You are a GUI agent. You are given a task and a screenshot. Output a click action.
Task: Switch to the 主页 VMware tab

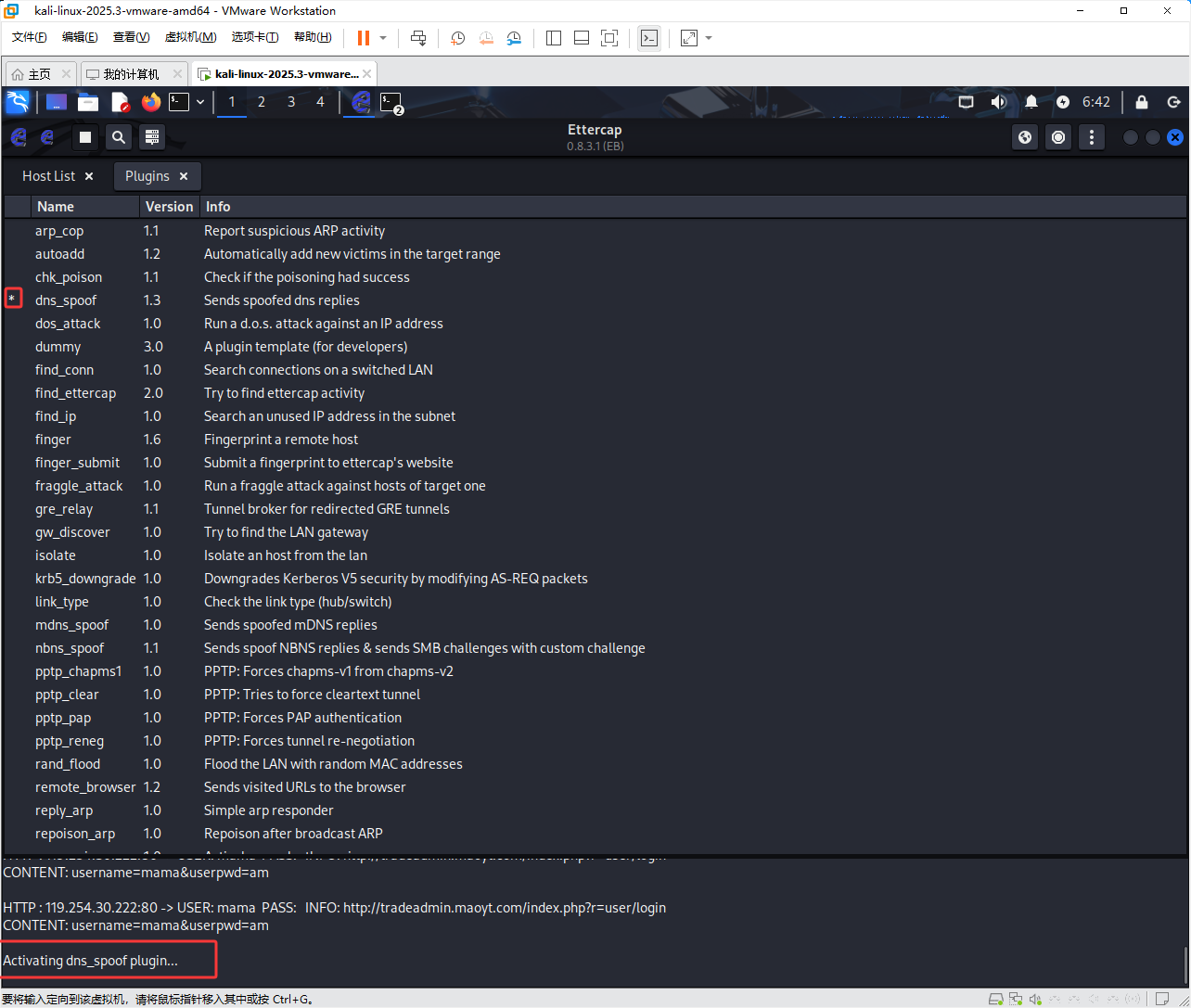(40, 74)
